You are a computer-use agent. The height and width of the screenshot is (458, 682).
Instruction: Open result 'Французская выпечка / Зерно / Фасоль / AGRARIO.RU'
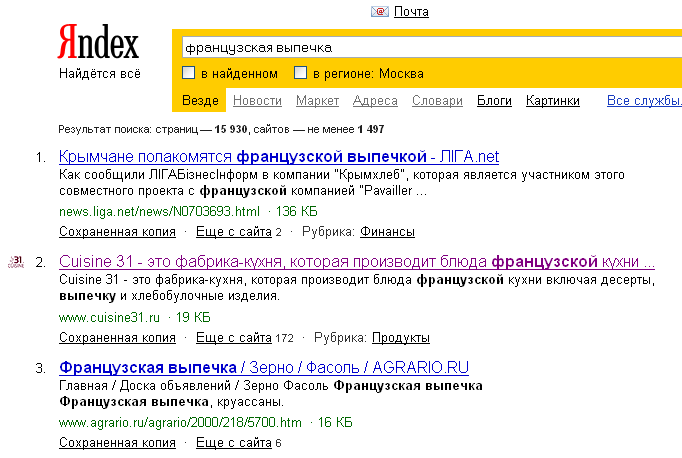(264, 368)
